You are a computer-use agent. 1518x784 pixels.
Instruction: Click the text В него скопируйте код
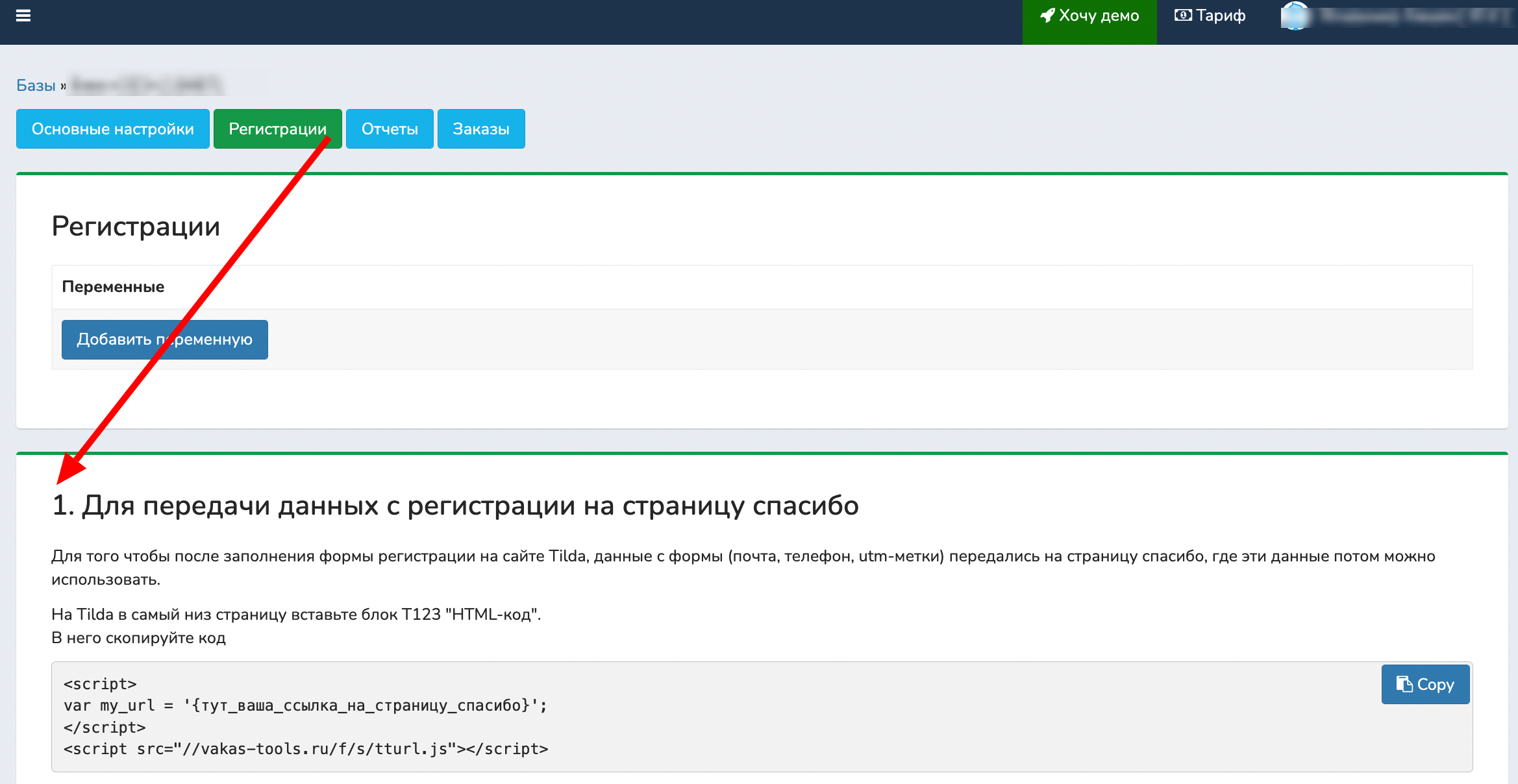point(138,638)
